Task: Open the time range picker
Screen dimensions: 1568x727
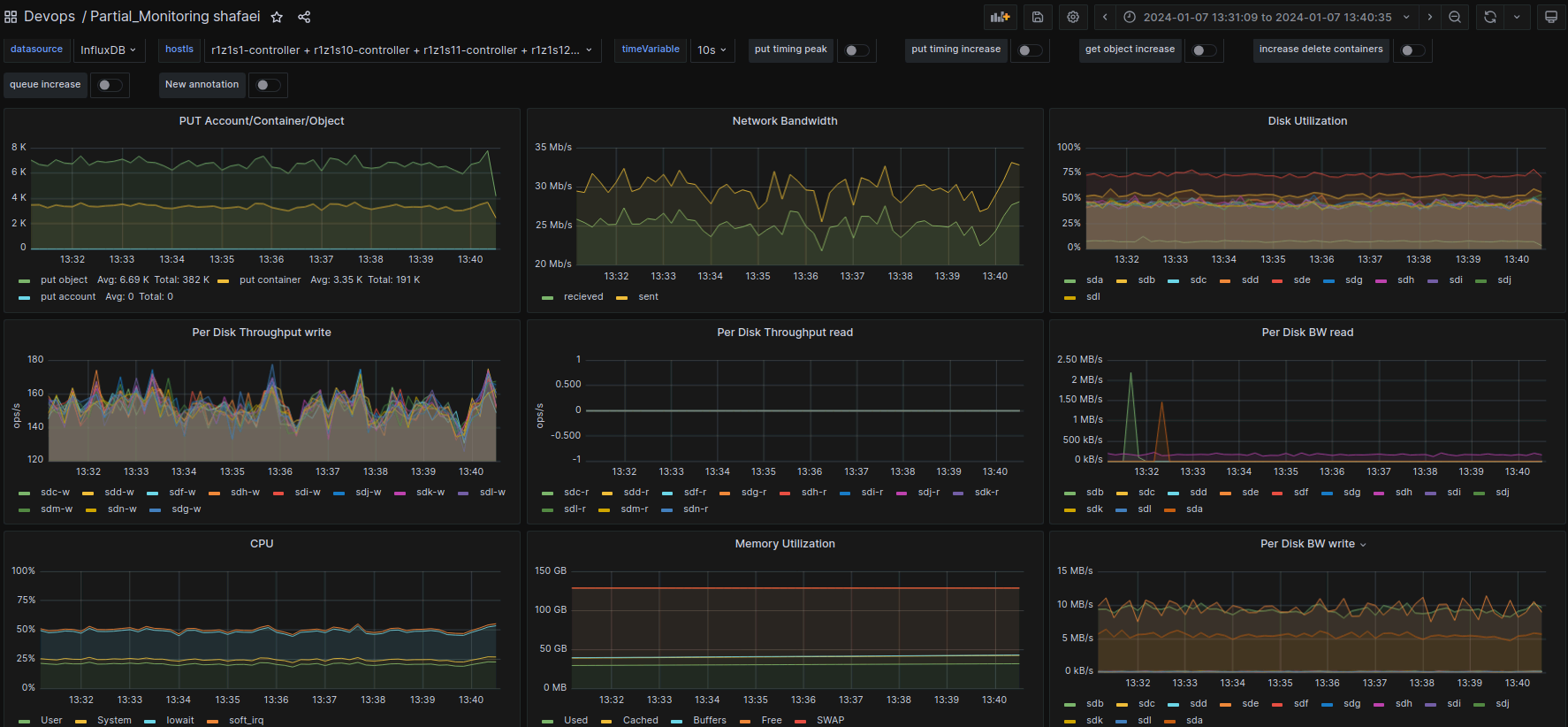Action: click(1266, 17)
